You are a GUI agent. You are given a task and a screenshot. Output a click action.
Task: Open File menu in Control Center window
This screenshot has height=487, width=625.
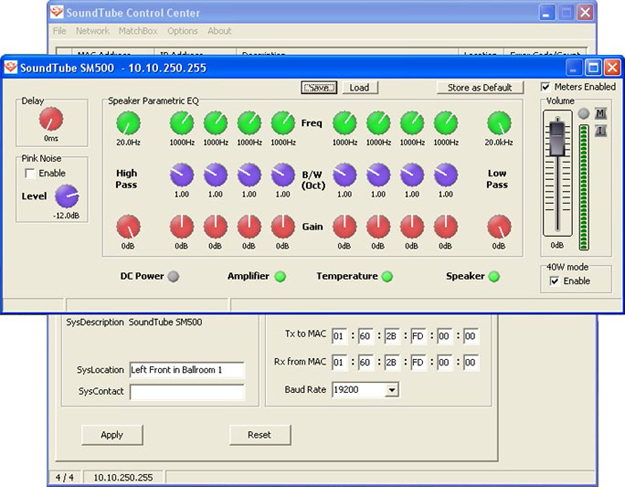(x=59, y=31)
